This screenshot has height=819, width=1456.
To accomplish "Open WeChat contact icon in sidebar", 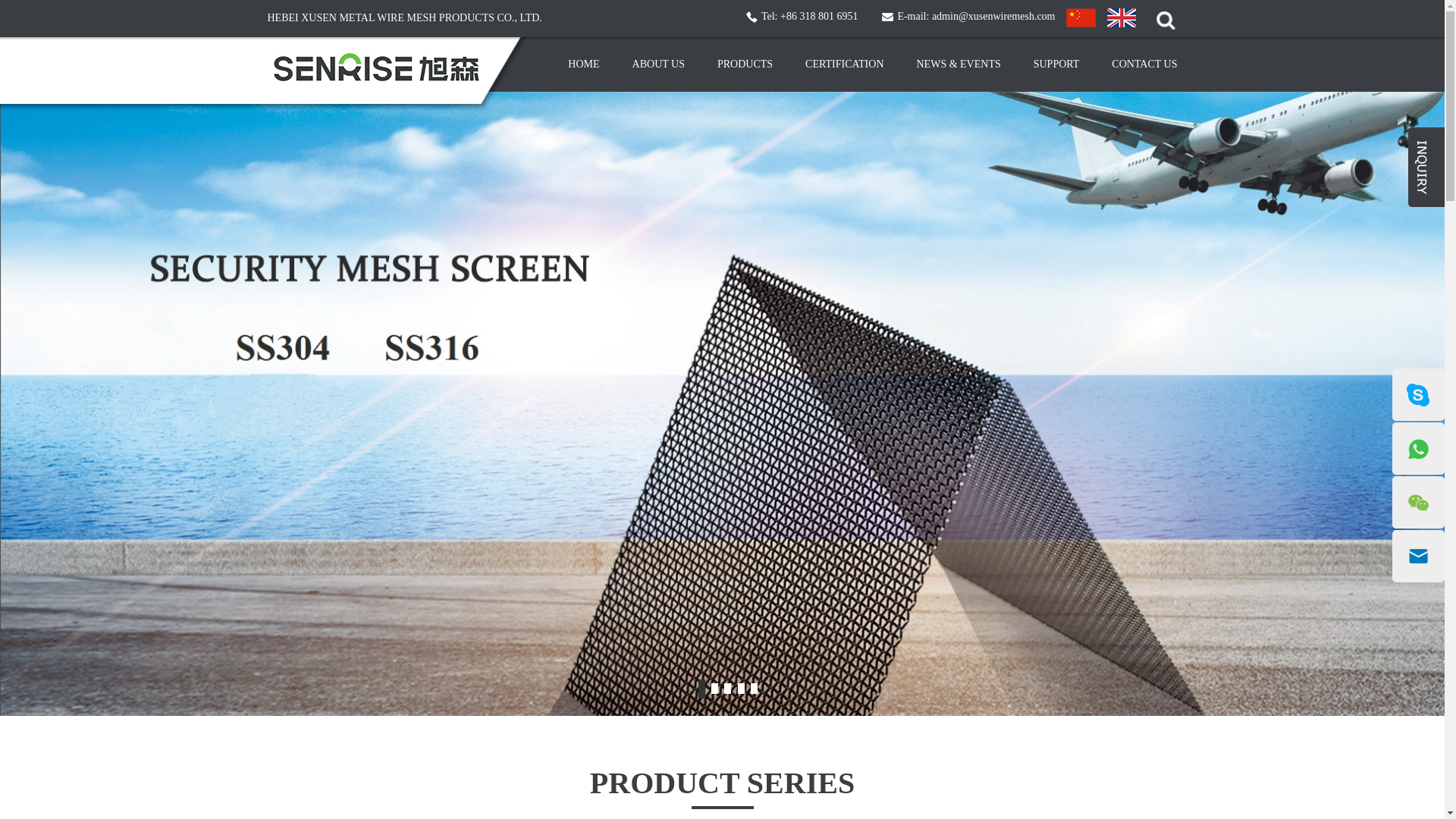I will pyautogui.click(x=1418, y=503).
